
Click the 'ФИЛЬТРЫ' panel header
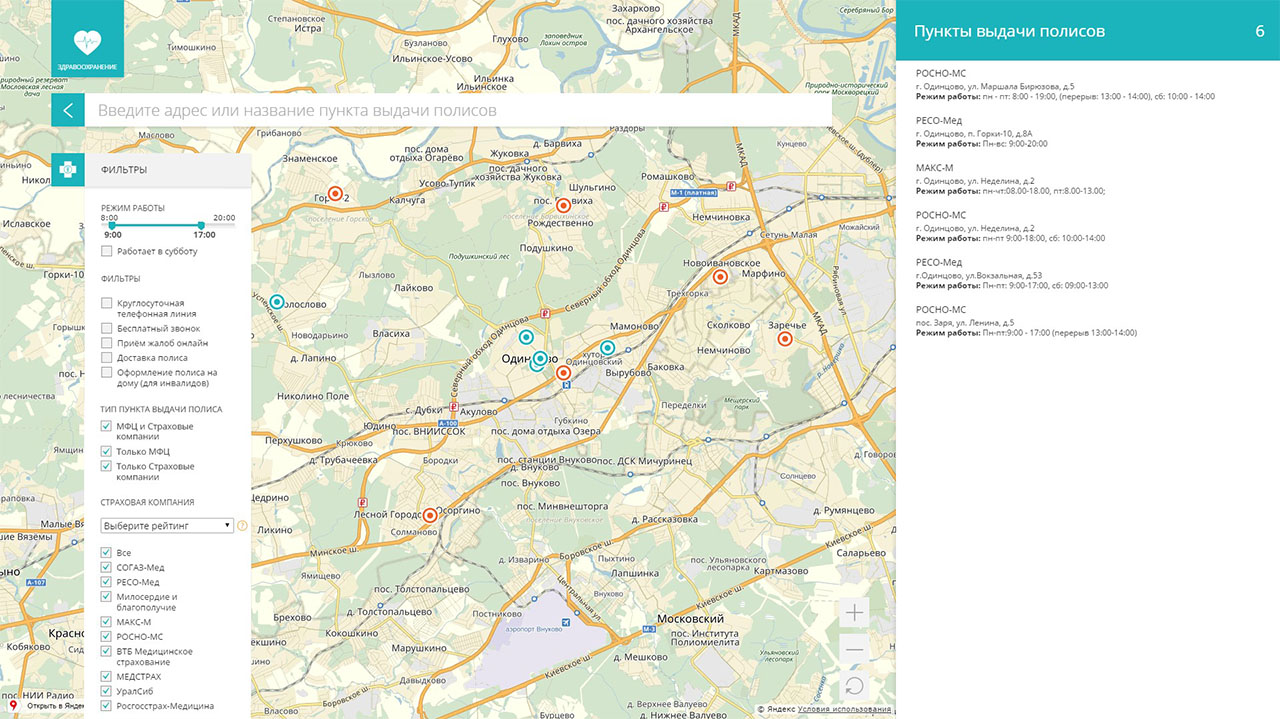168,170
